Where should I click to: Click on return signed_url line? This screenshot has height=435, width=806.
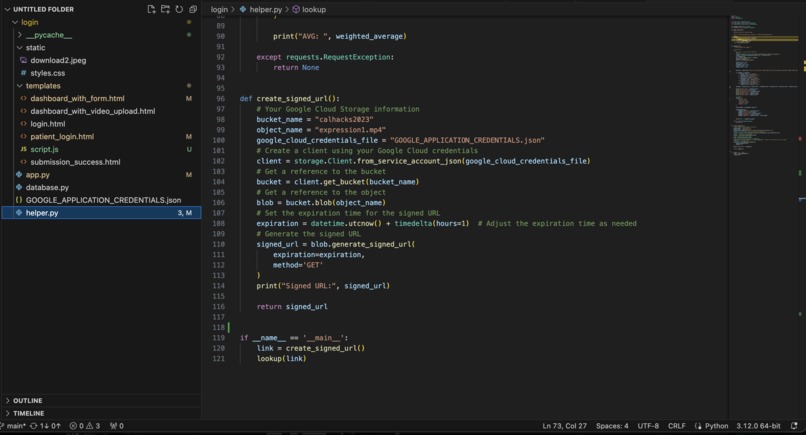point(291,306)
